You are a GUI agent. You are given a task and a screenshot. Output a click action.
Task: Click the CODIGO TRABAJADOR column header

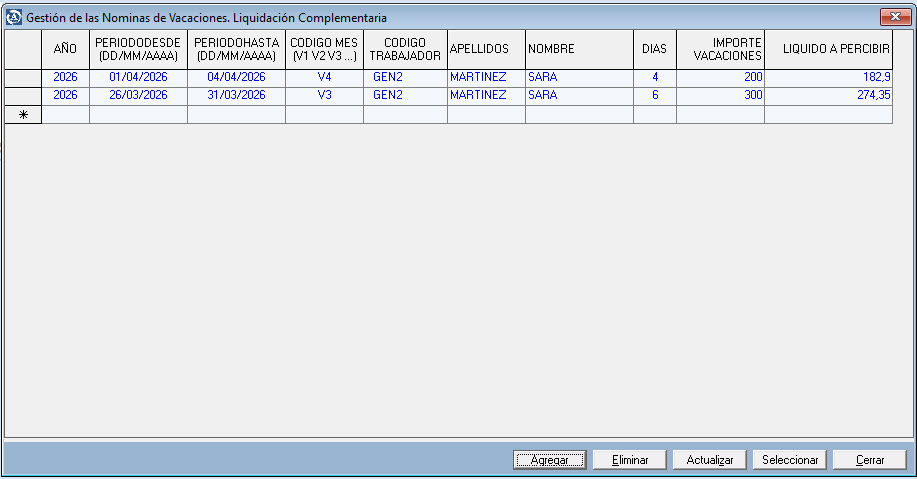pos(405,49)
